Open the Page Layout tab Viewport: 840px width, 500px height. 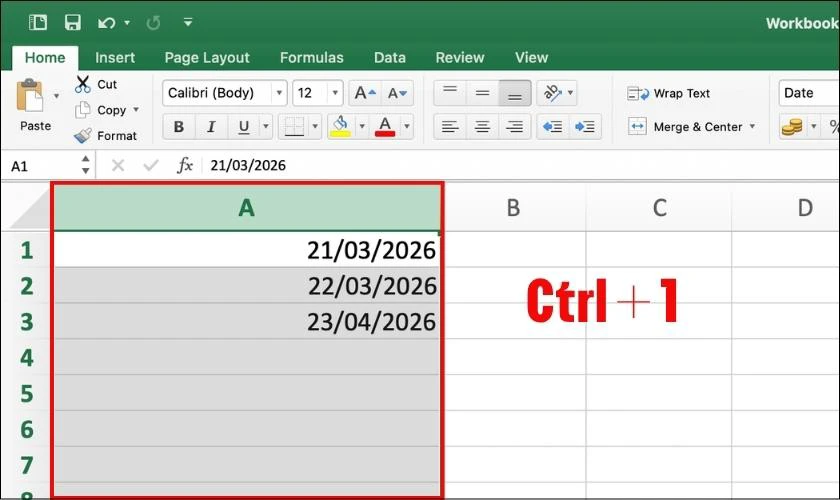[x=207, y=57]
